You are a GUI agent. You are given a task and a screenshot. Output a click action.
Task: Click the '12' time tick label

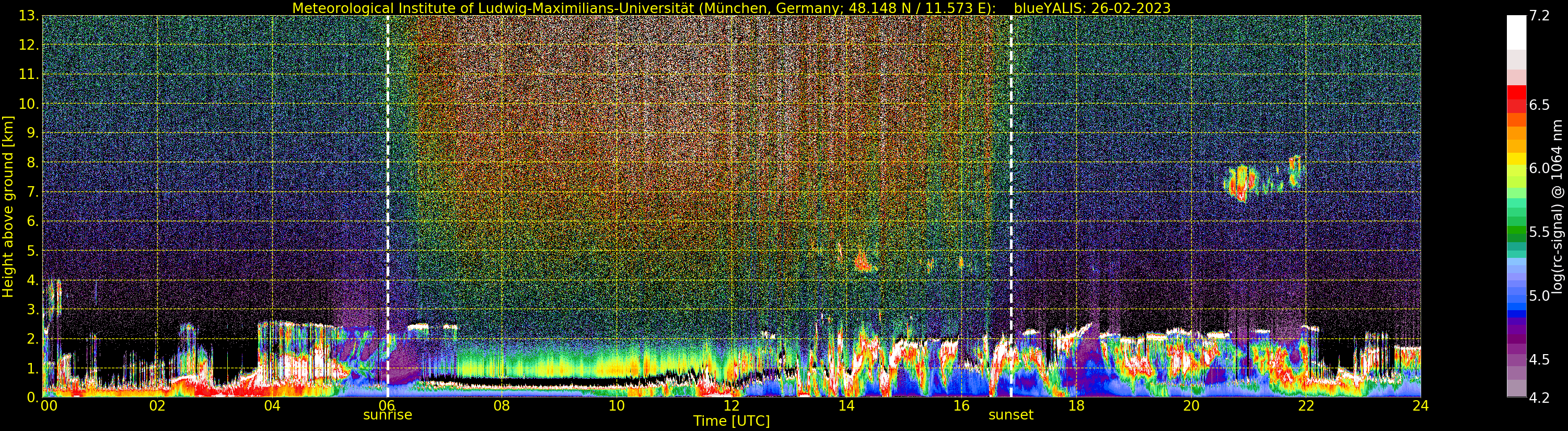731,405
